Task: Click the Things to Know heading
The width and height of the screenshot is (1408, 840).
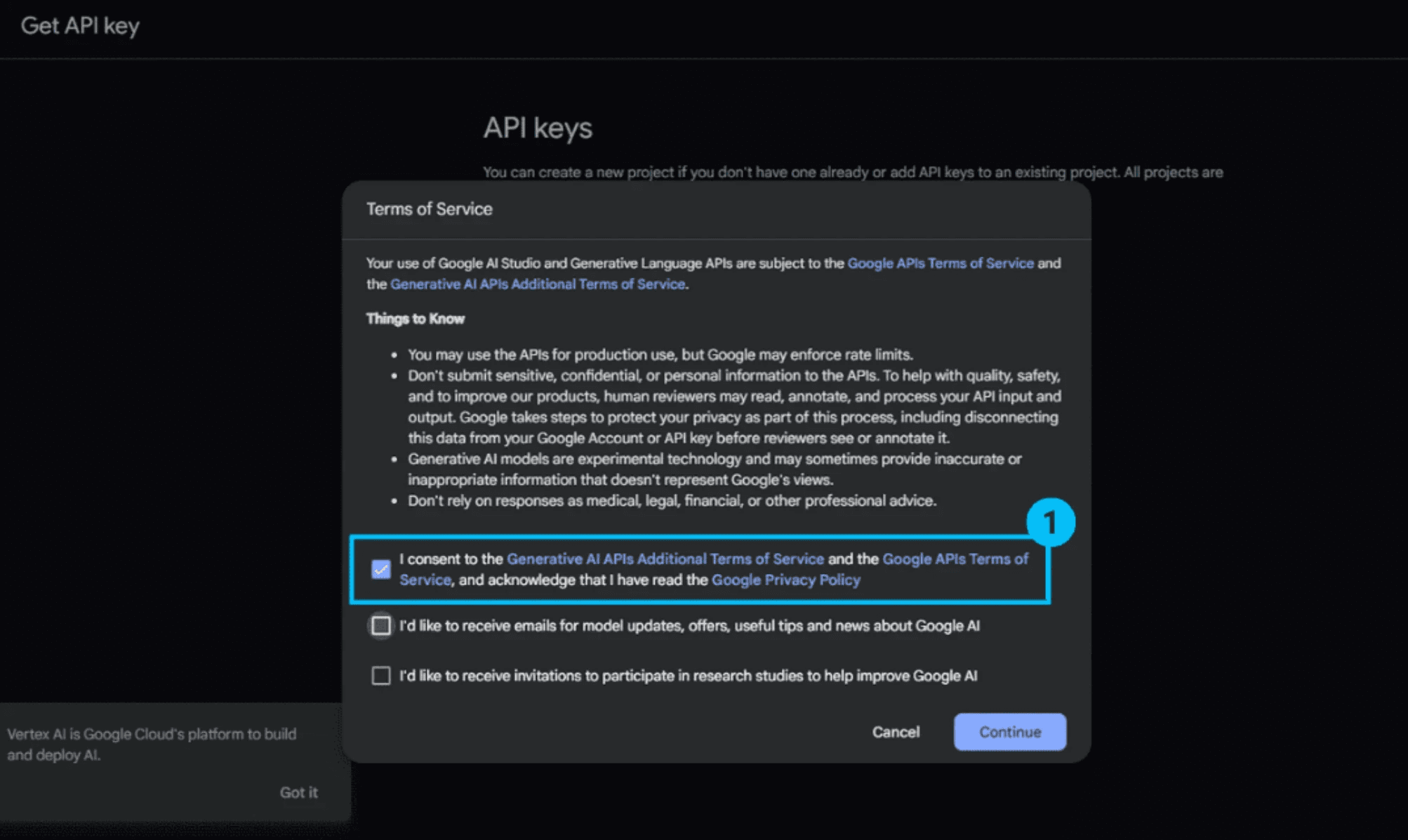Action: pyautogui.click(x=416, y=319)
